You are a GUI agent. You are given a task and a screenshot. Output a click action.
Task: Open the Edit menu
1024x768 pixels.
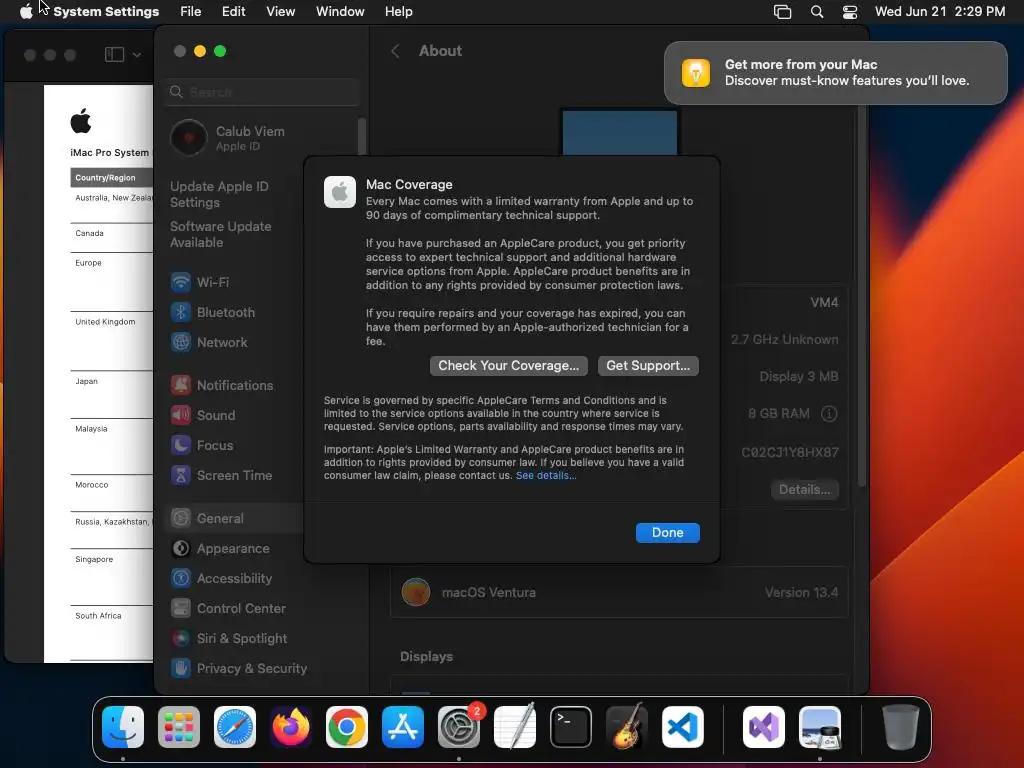(x=234, y=12)
